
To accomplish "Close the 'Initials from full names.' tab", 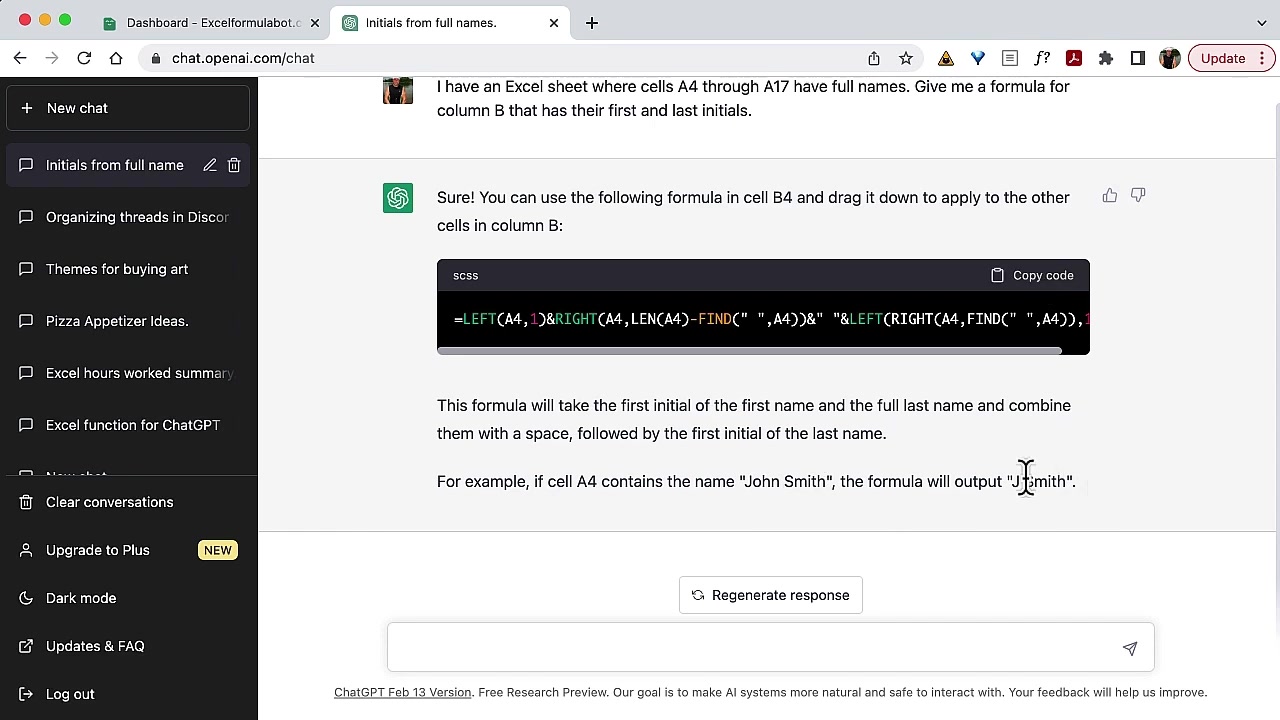I will pyautogui.click(x=554, y=22).
